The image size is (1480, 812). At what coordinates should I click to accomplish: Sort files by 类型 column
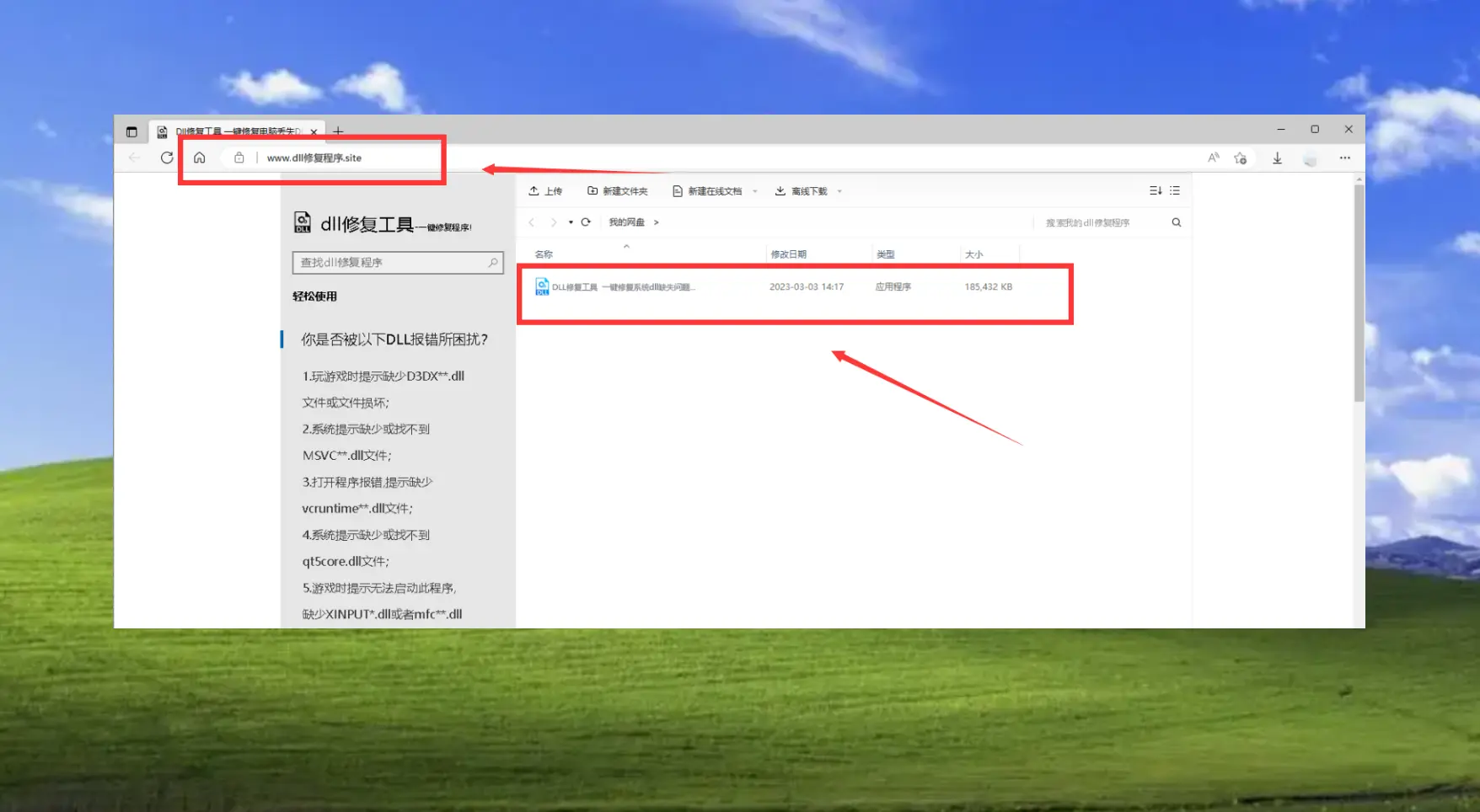pos(885,254)
